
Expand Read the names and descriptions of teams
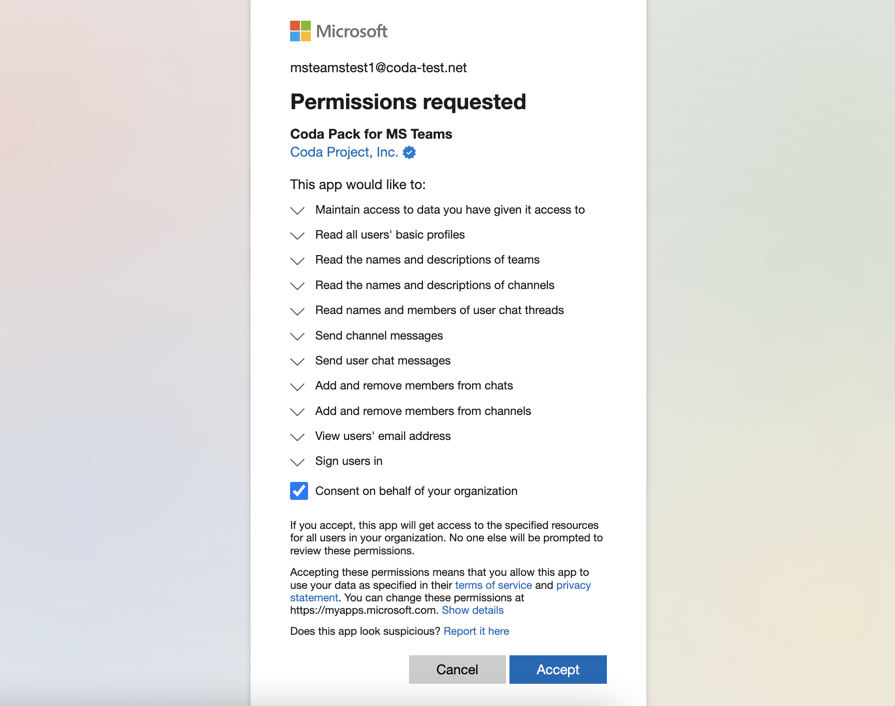297,260
